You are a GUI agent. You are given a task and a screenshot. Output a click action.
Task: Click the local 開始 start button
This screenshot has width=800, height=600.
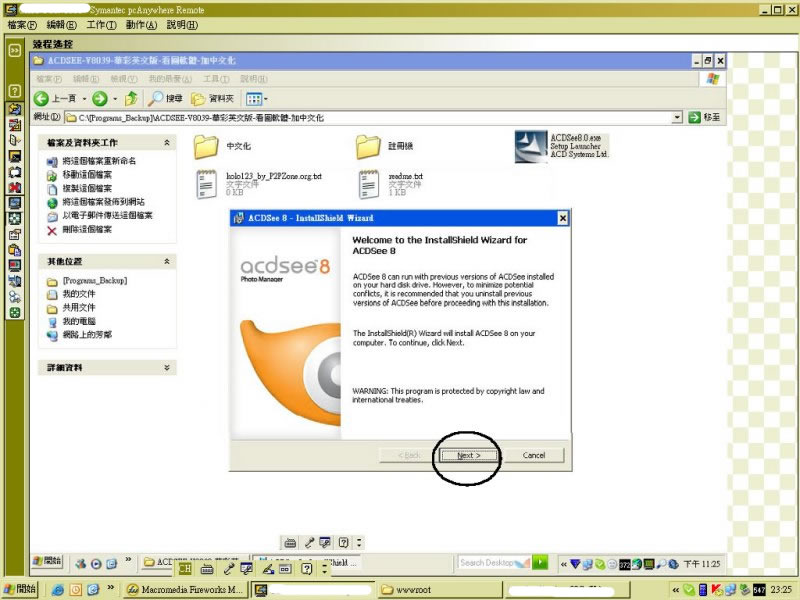pos(20,589)
